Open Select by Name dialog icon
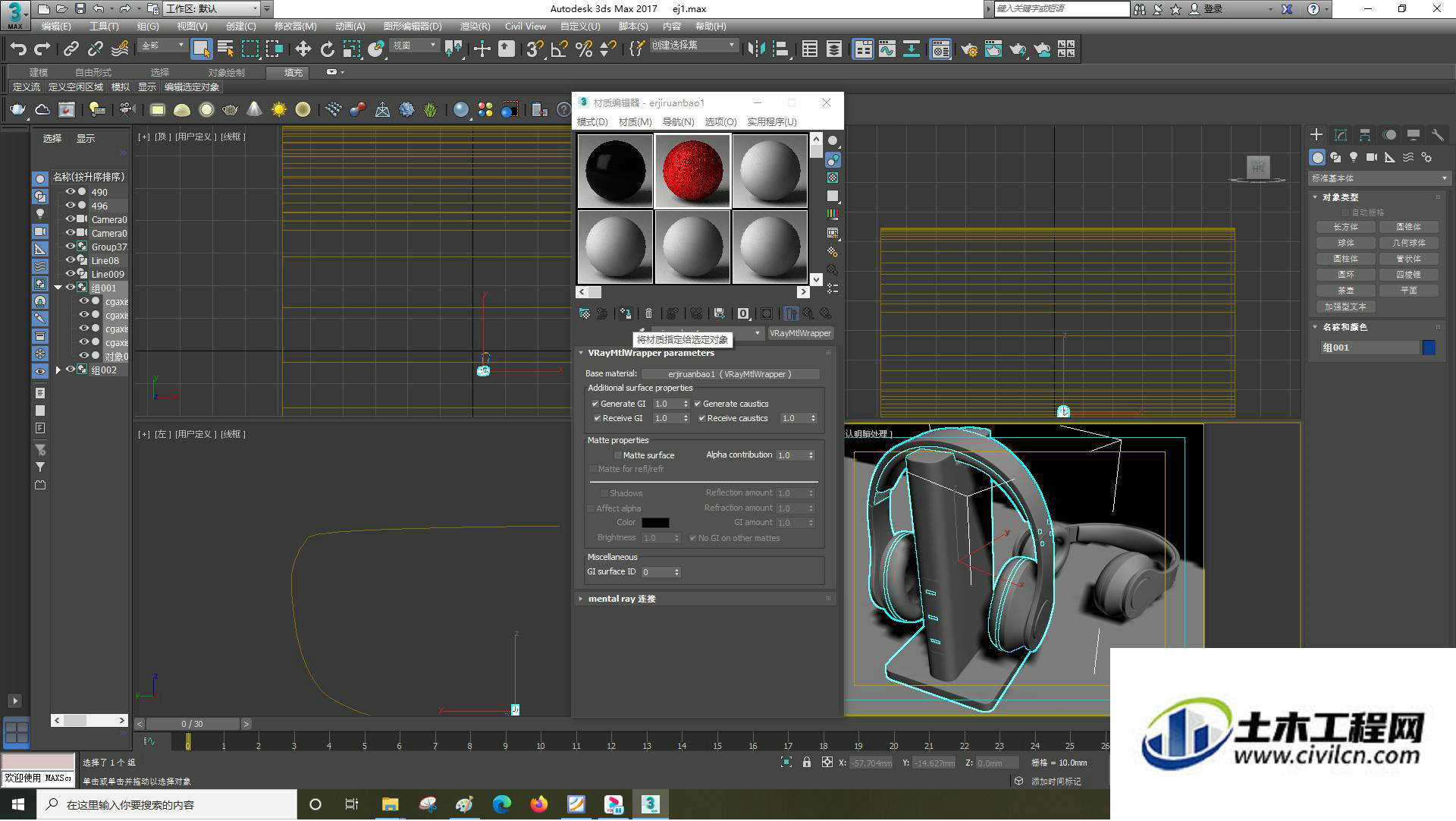 tap(225, 49)
